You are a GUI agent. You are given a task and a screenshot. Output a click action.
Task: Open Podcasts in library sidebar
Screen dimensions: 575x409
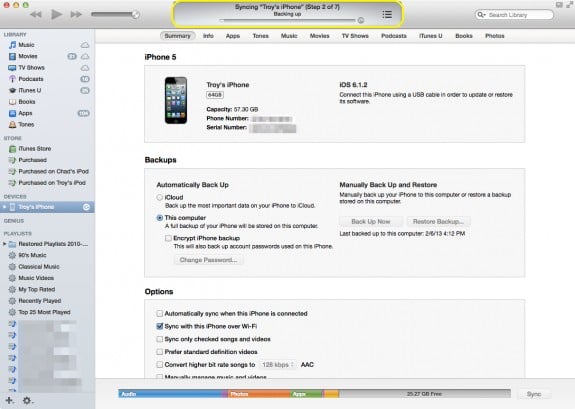tap(30, 79)
